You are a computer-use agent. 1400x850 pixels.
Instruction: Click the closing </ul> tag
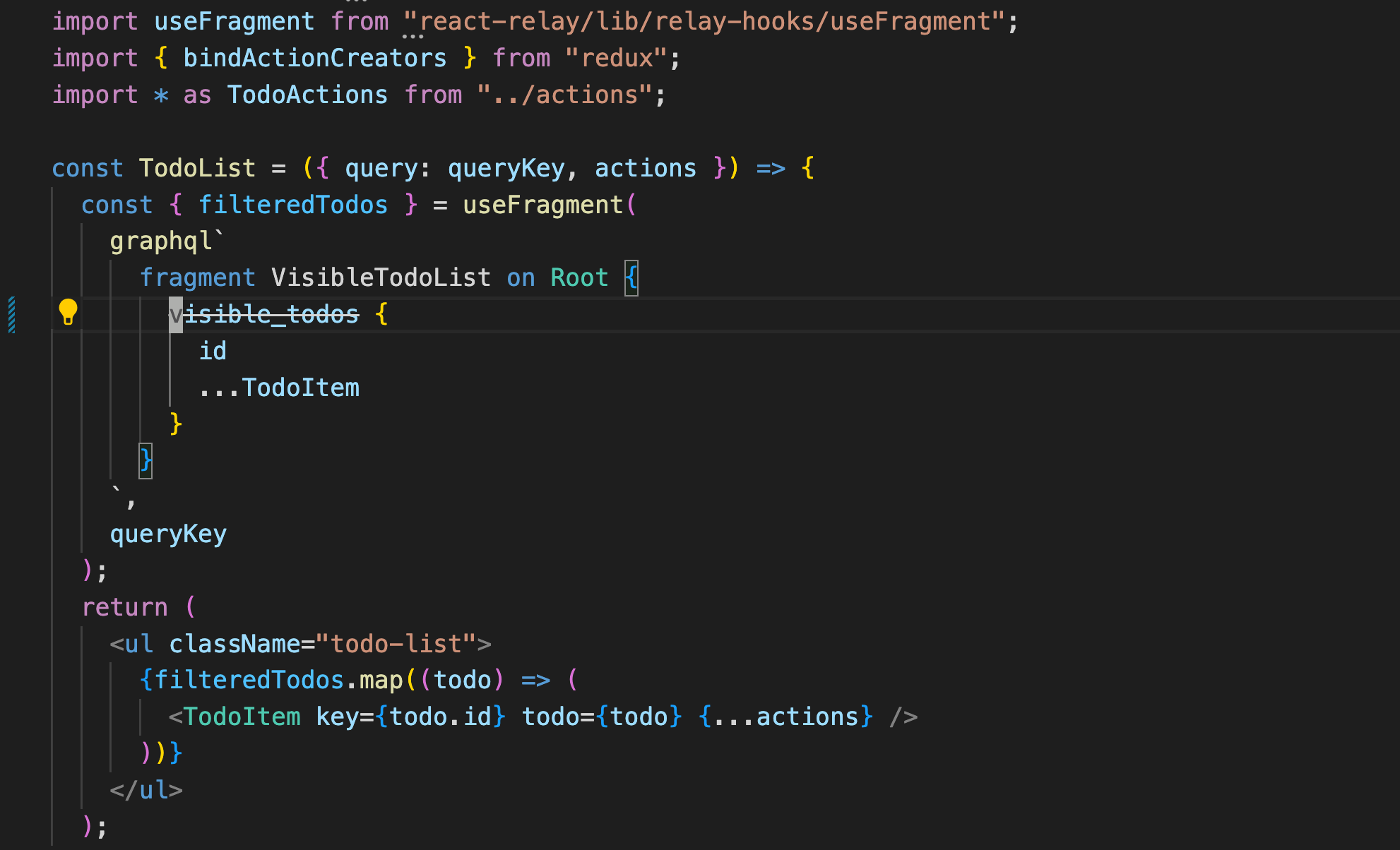pyautogui.click(x=146, y=790)
